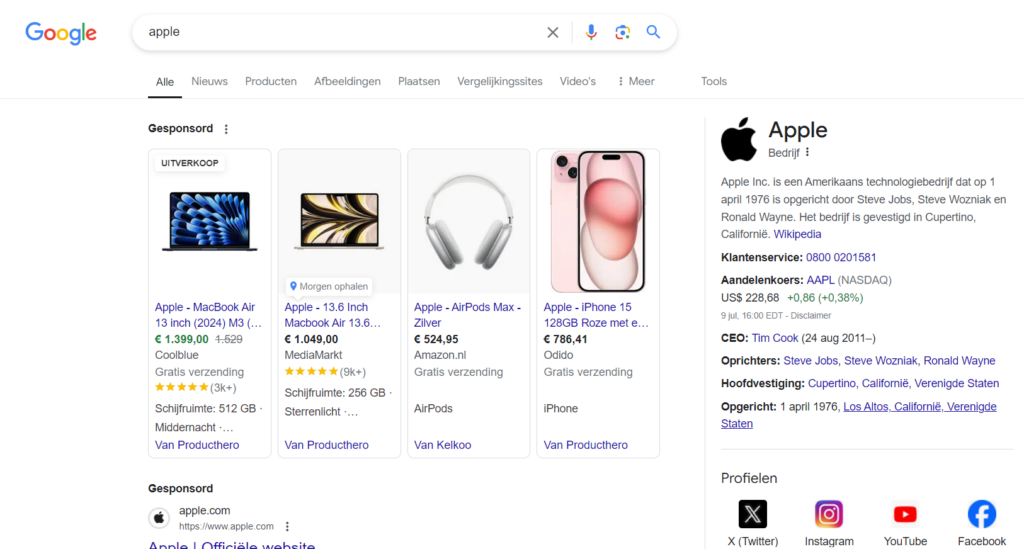Call Klantenservice number 0800 0201581

tap(841, 257)
